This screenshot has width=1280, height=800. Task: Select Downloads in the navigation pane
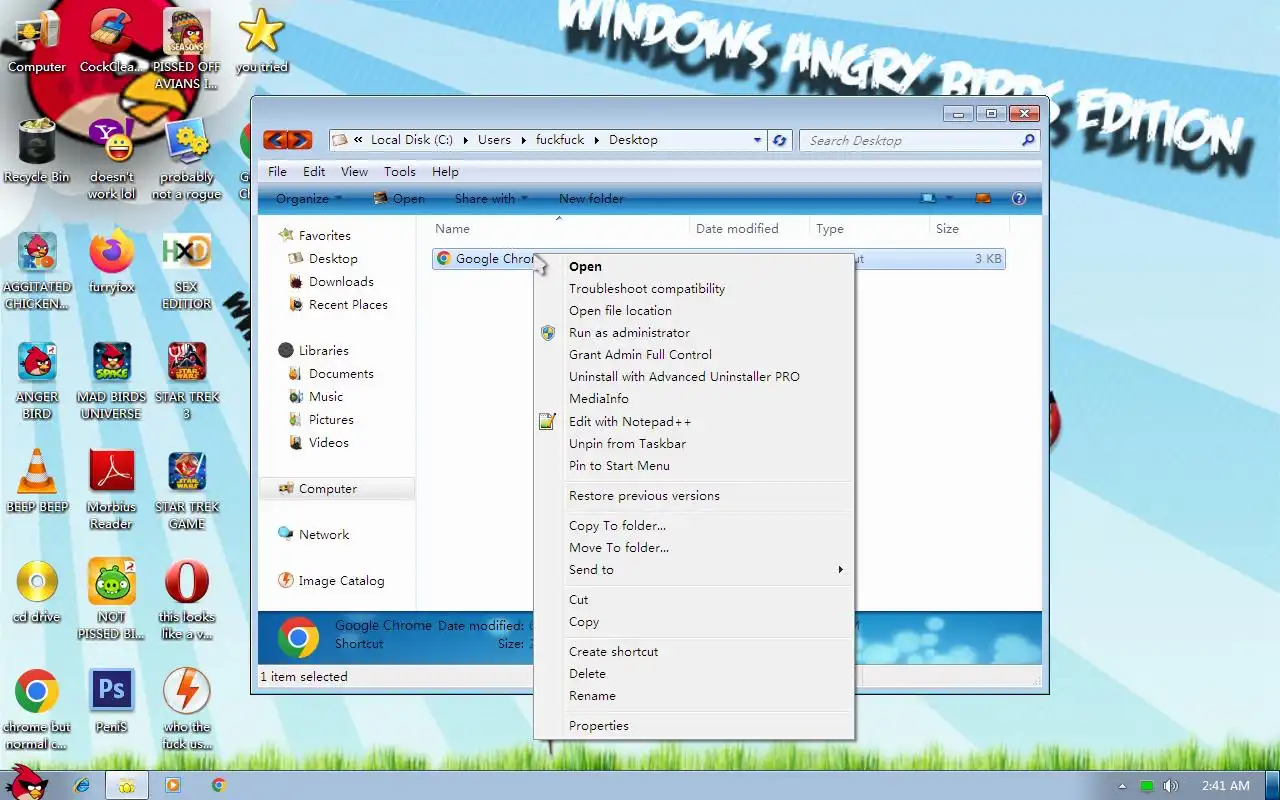click(x=341, y=282)
